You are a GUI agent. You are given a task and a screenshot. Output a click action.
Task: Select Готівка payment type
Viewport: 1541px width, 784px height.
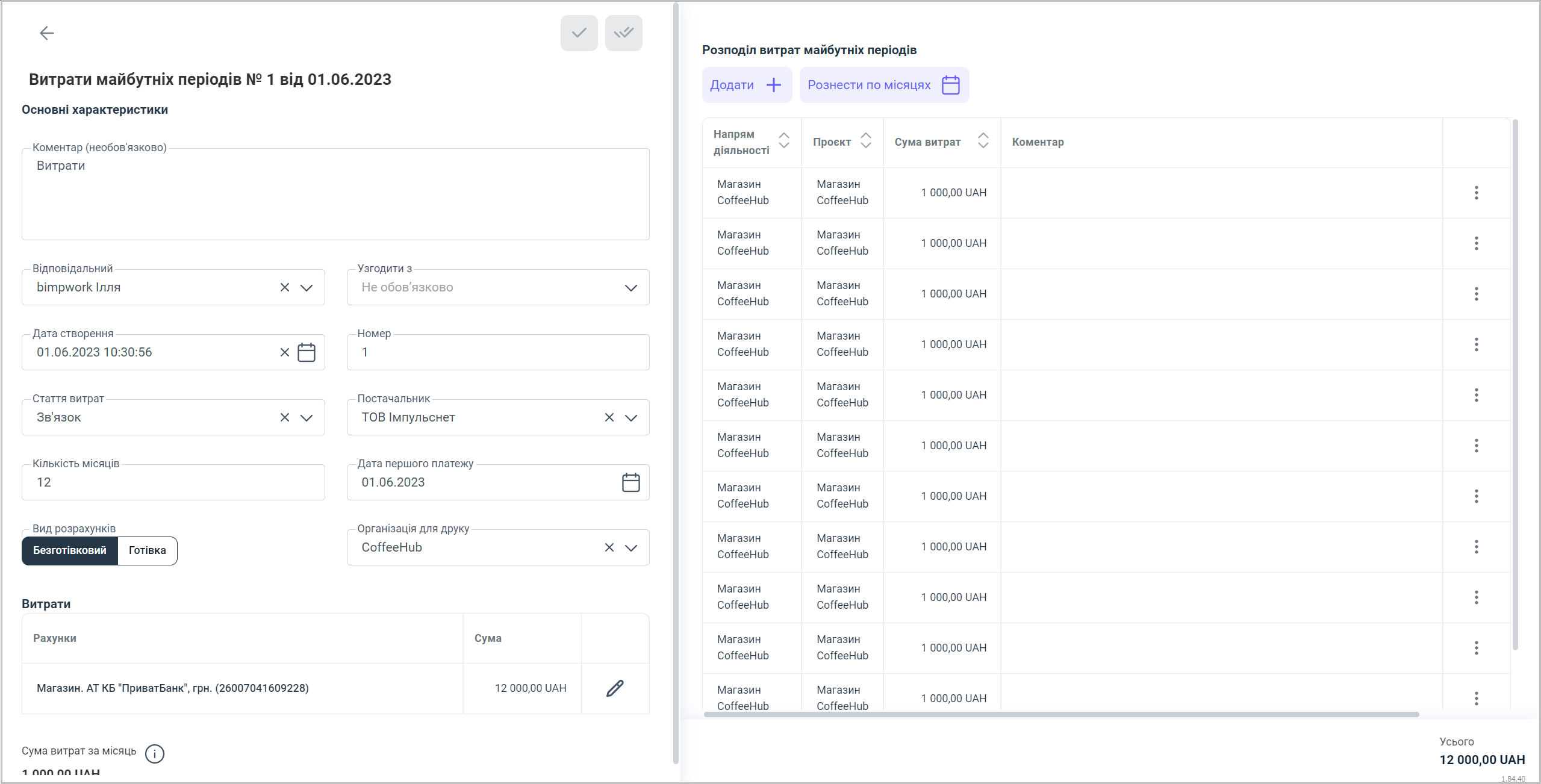click(x=147, y=550)
